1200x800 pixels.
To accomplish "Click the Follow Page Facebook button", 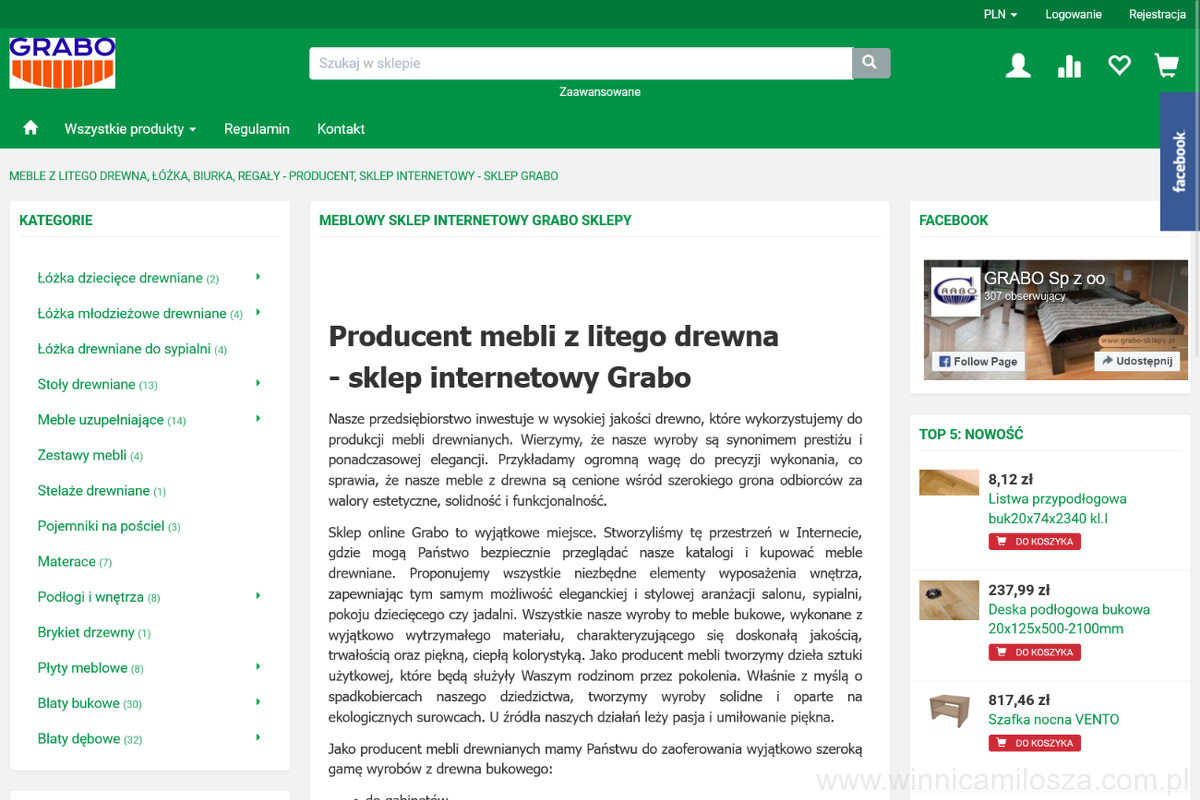I will pyautogui.click(x=977, y=361).
